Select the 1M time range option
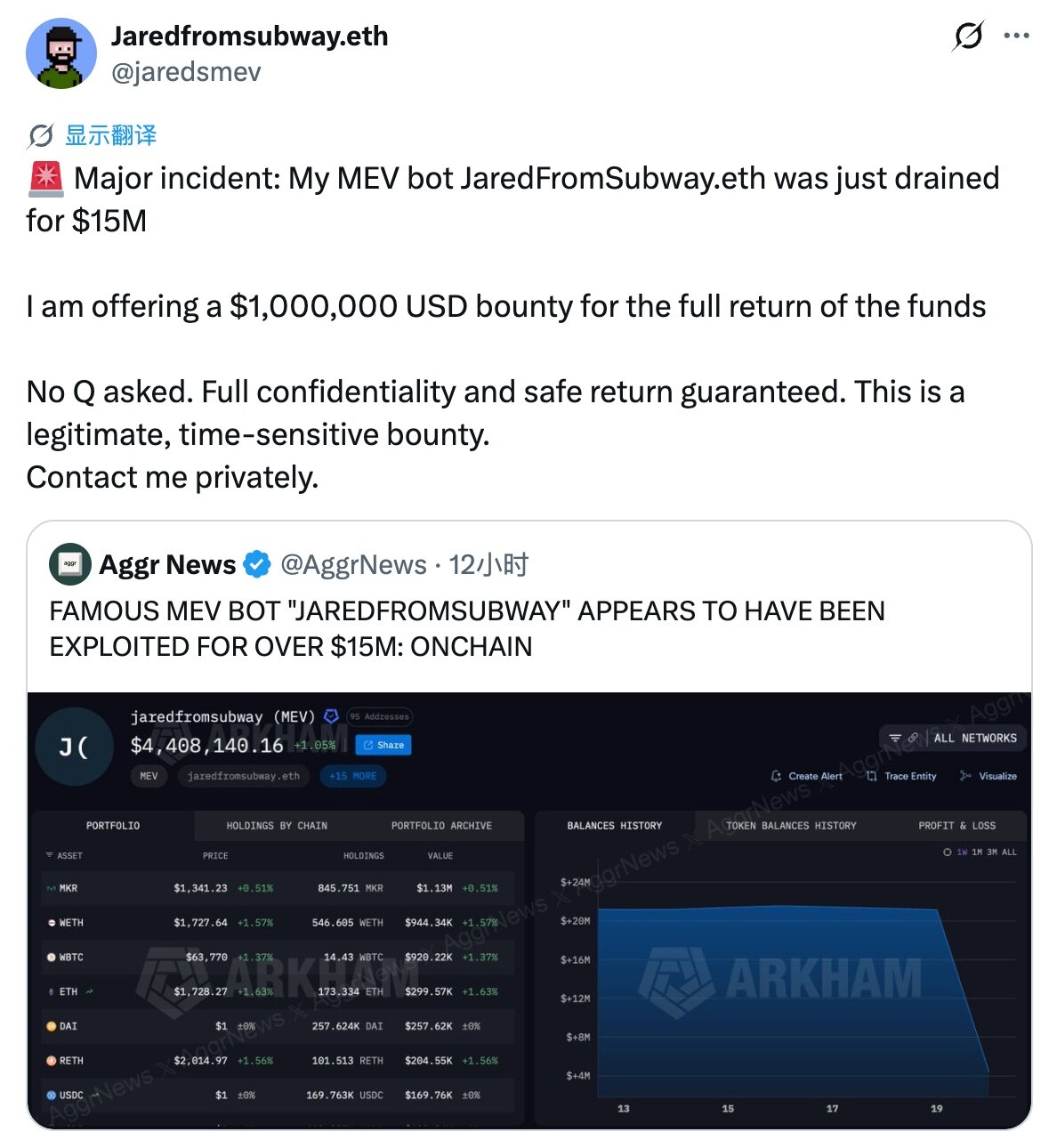1057x1148 pixels. click(978, 852)
